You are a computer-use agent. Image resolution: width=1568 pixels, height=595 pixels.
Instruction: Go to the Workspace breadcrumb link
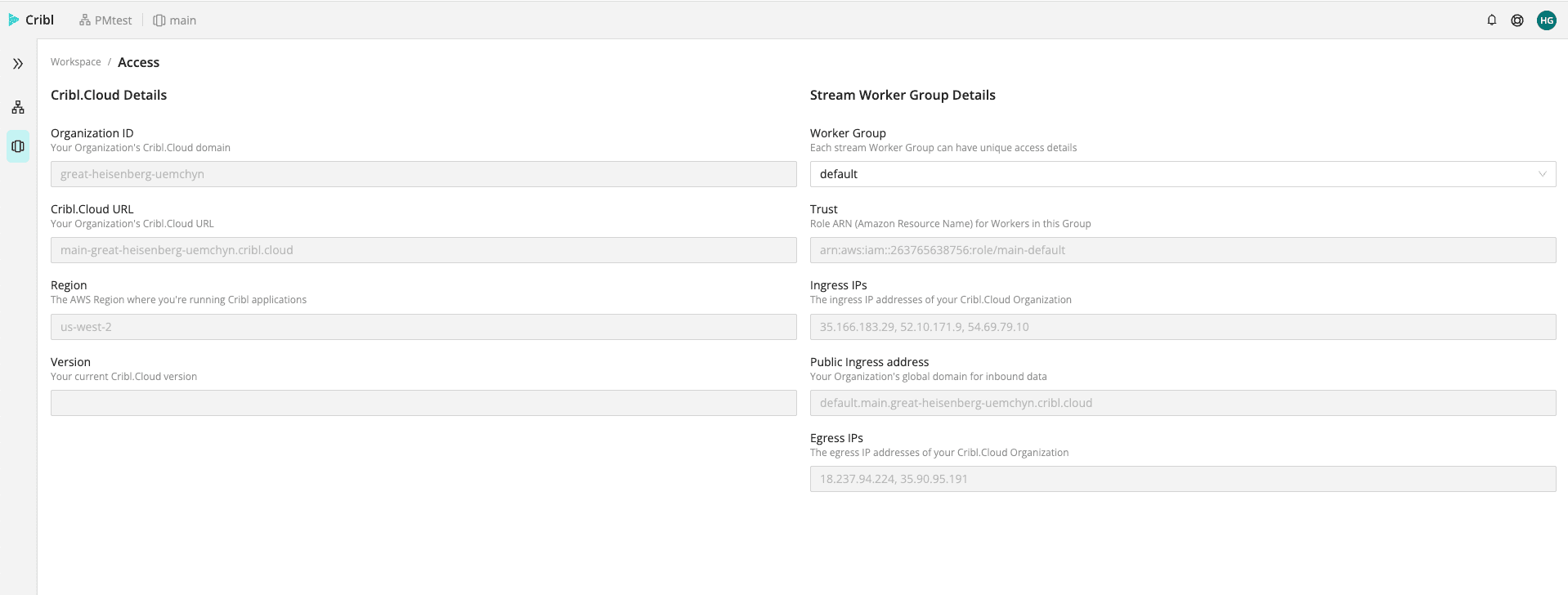click(76, 62)
